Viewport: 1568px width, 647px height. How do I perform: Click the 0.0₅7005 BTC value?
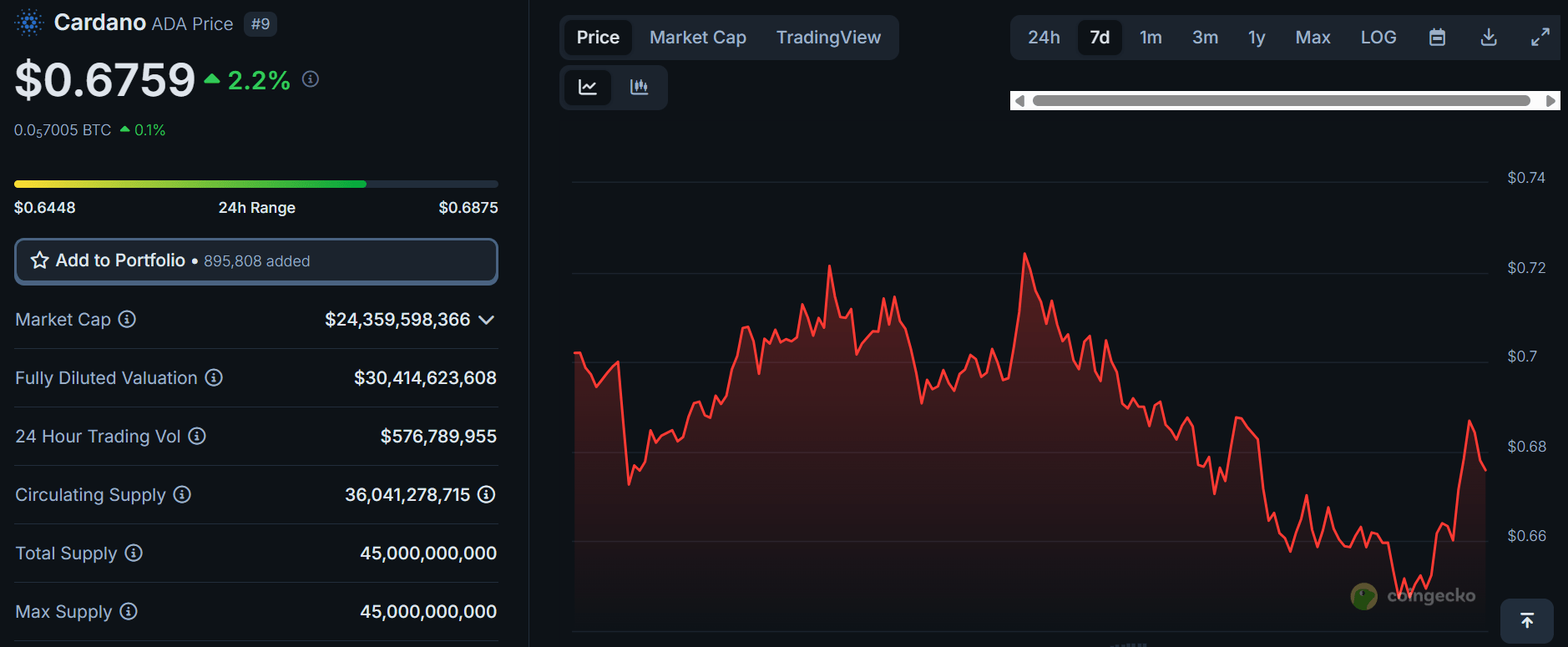coord(63,130)
